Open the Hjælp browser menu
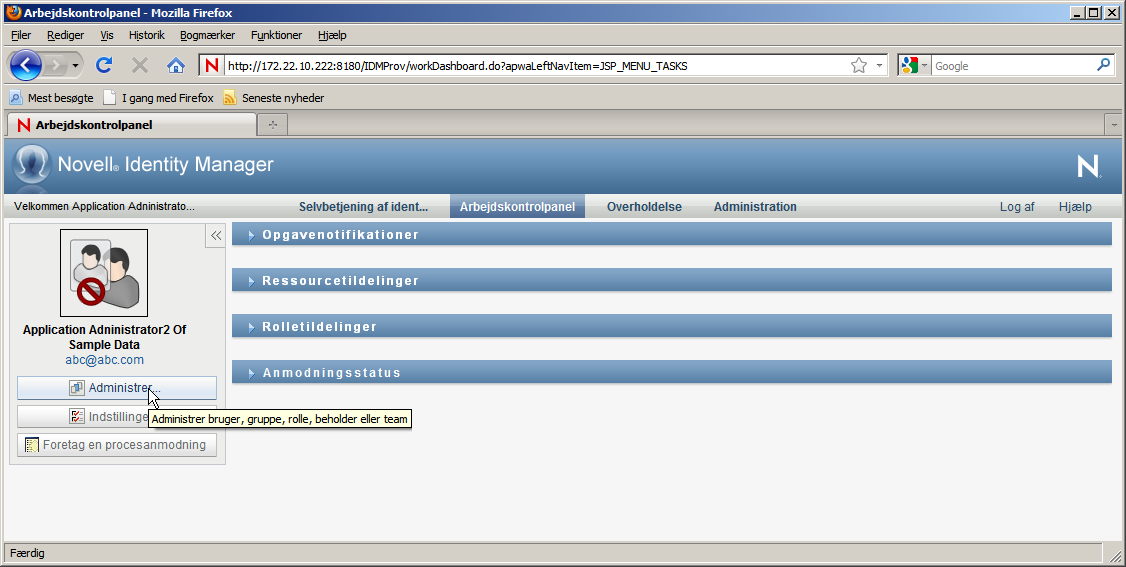 [x=332, y=34]
